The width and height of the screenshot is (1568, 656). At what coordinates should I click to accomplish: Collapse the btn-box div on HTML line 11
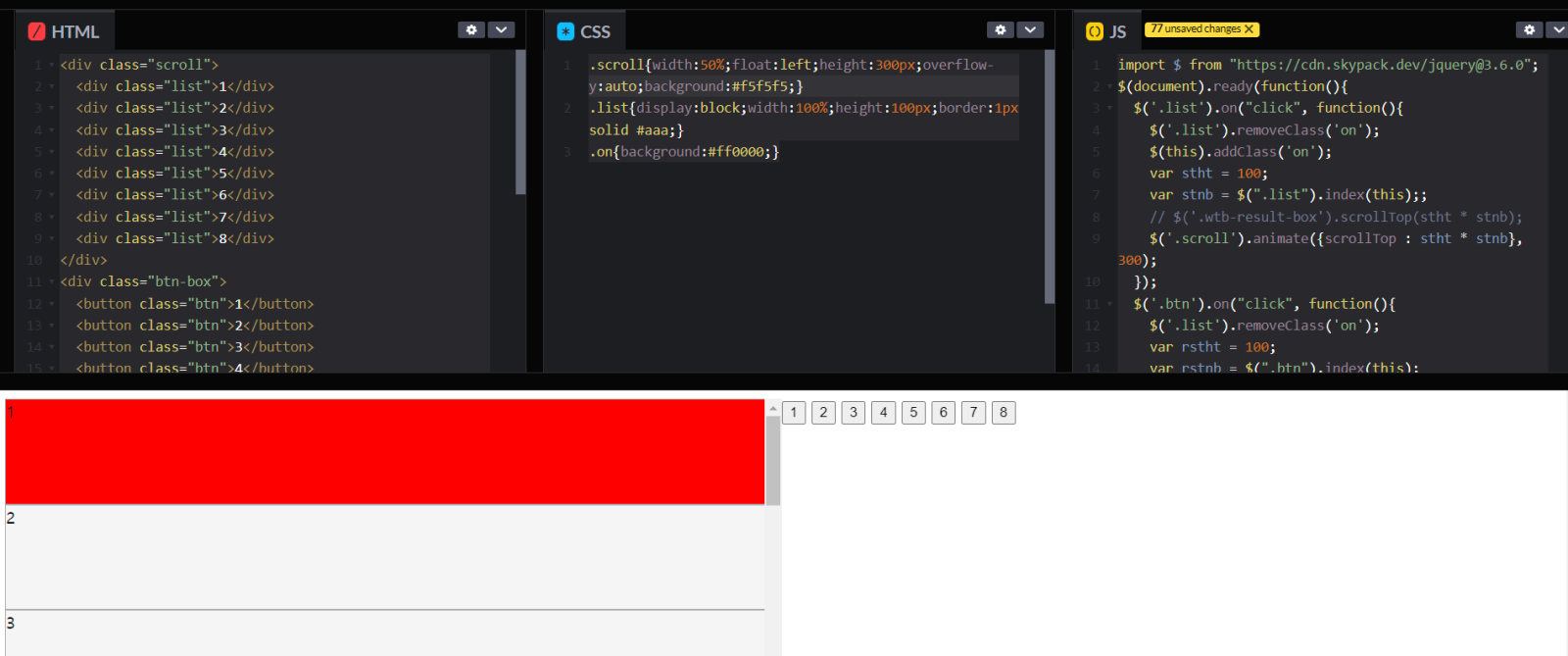point(51,282)
